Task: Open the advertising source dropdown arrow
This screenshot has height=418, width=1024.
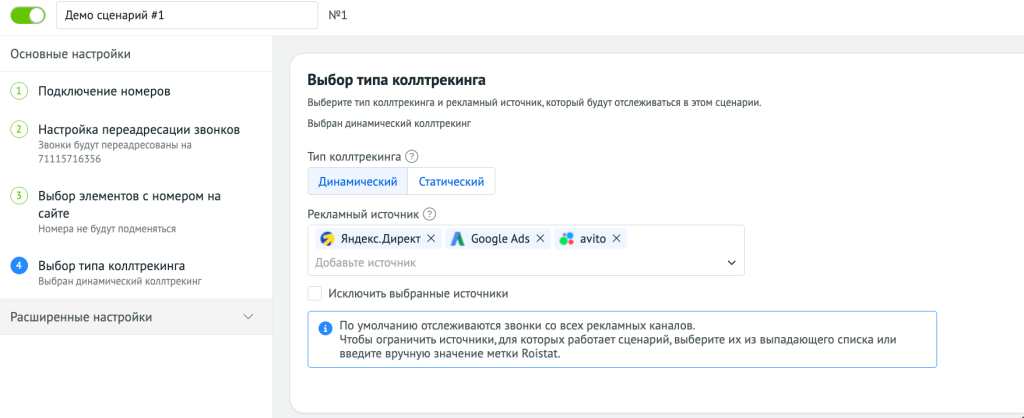Action: [731, 263]
